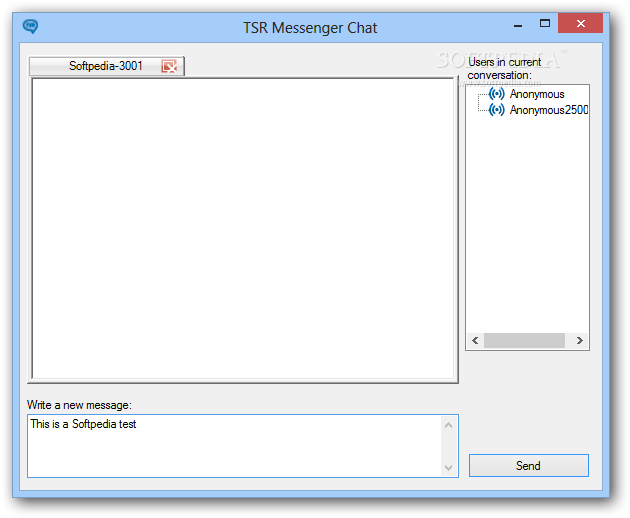The image size is (630, 518).
Task: Minimize the TSR Messenger Chat window
Action: click(518, 25)
